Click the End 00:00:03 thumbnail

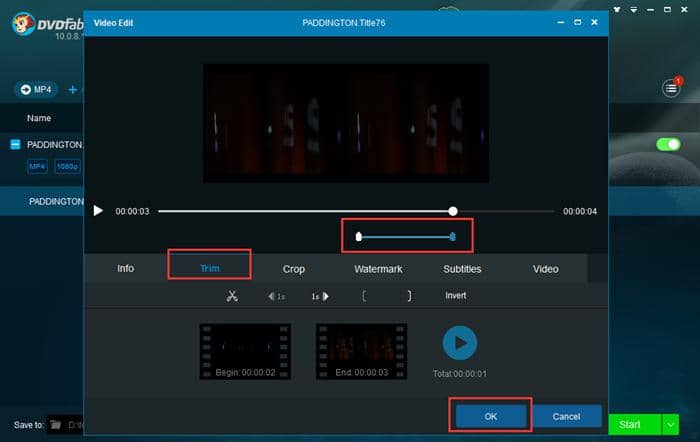tap(362, 351)
